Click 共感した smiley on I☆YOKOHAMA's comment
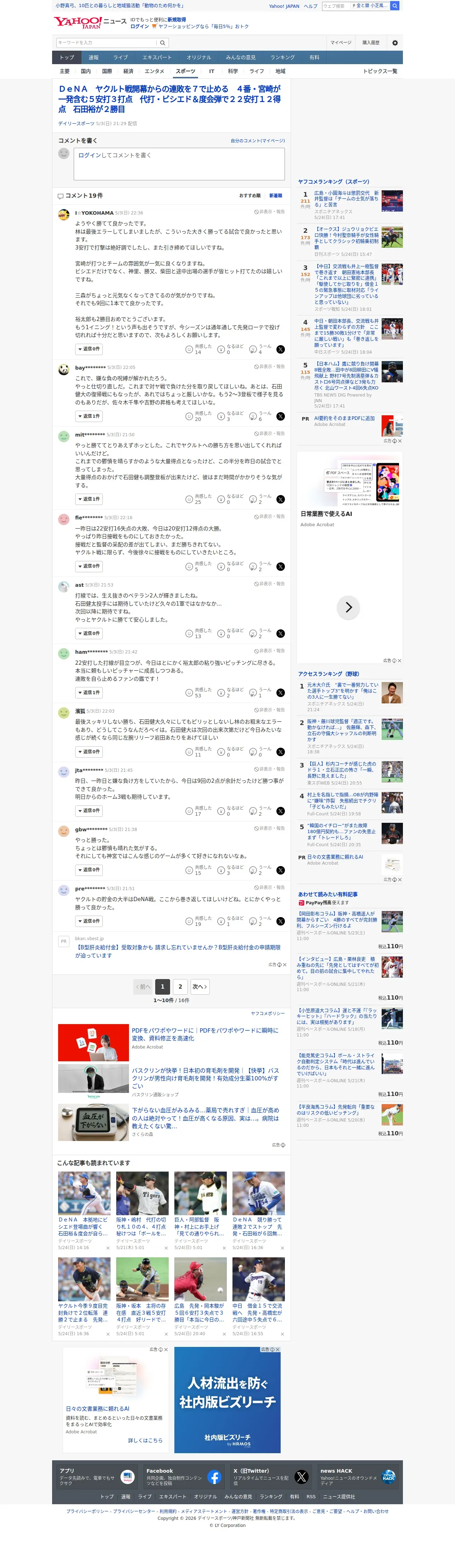455x1568 pixels. (x=189, y=349)
